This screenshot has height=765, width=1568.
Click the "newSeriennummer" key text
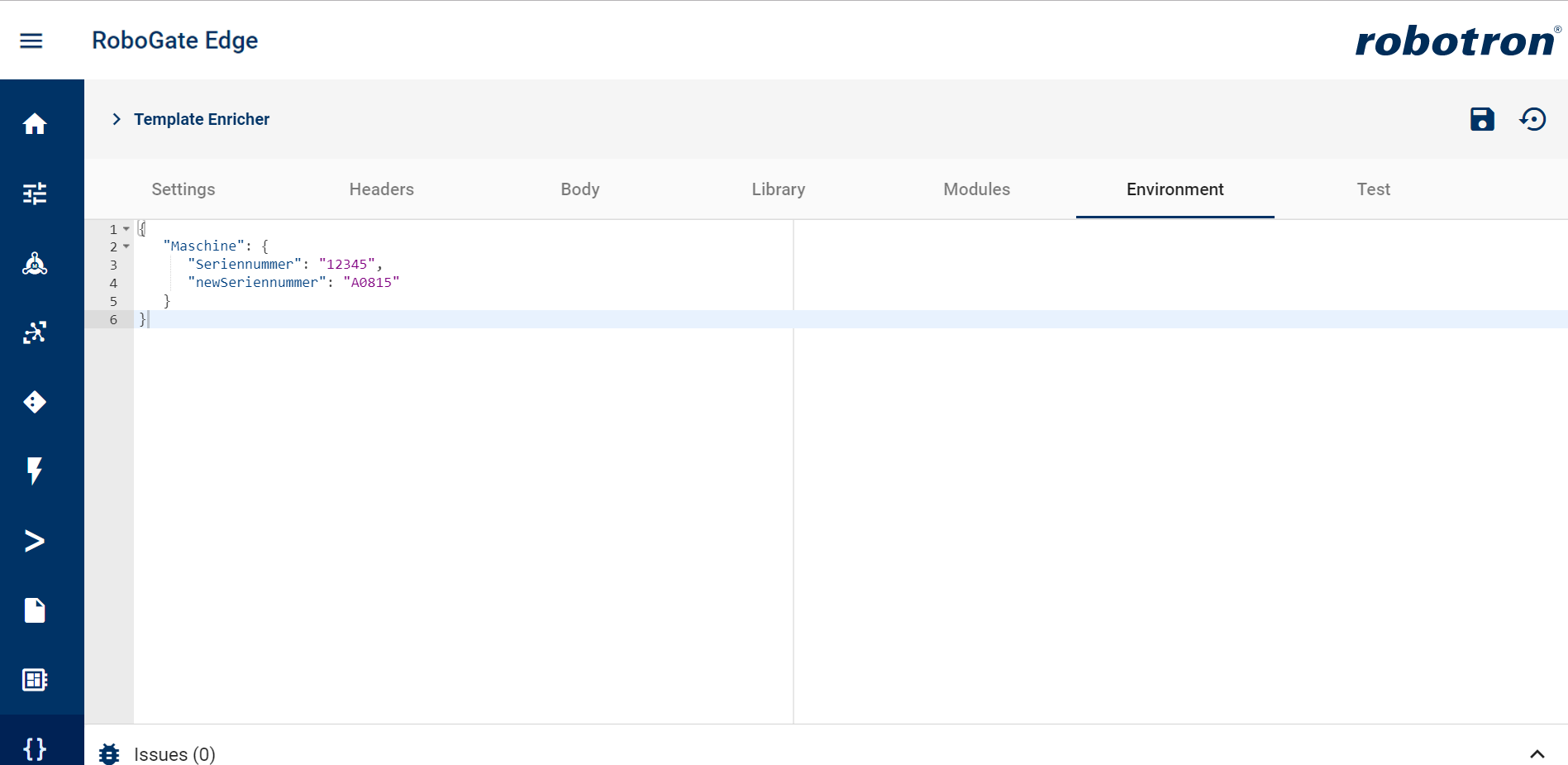tap(257, 283)
